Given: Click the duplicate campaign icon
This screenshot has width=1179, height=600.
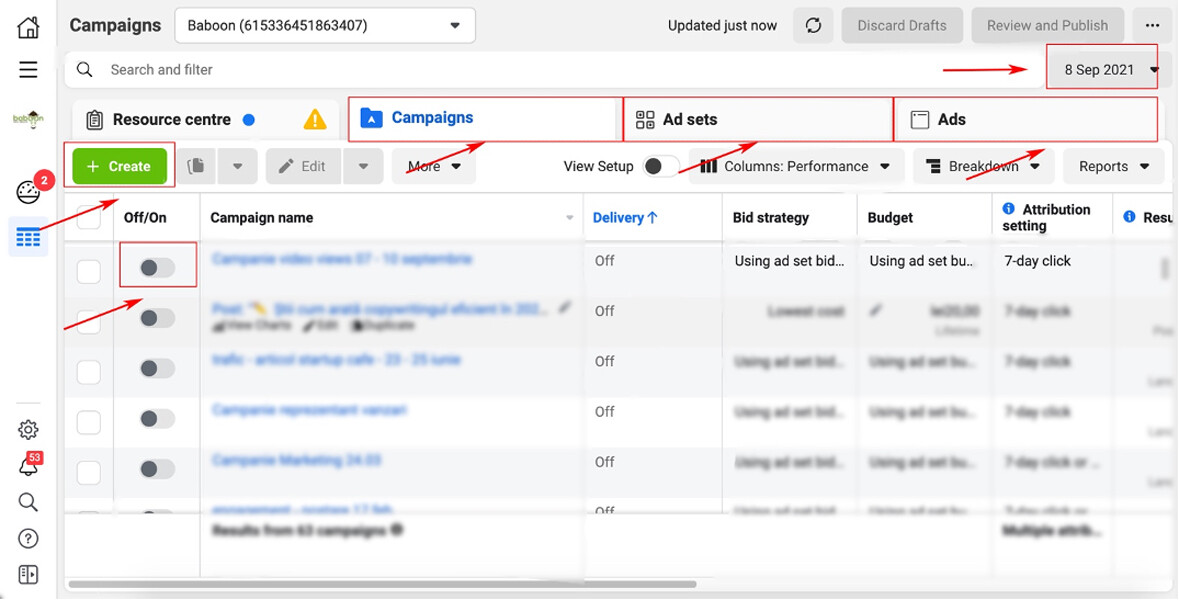Looking at the screenshot, I should click(x=196, y=166).
